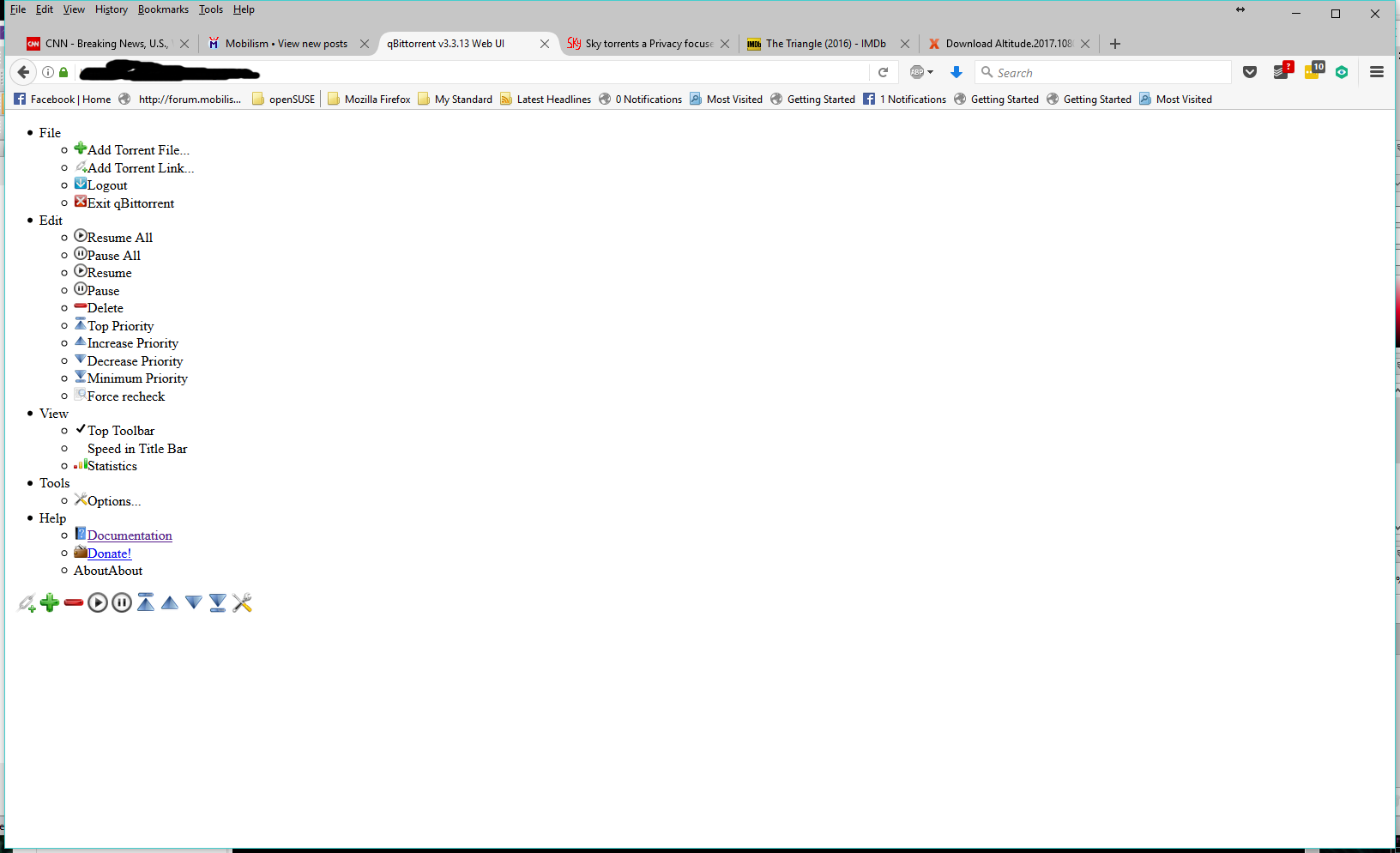Click the Donate! link
Screen dimensions: 1400x853
coord(108,553)
